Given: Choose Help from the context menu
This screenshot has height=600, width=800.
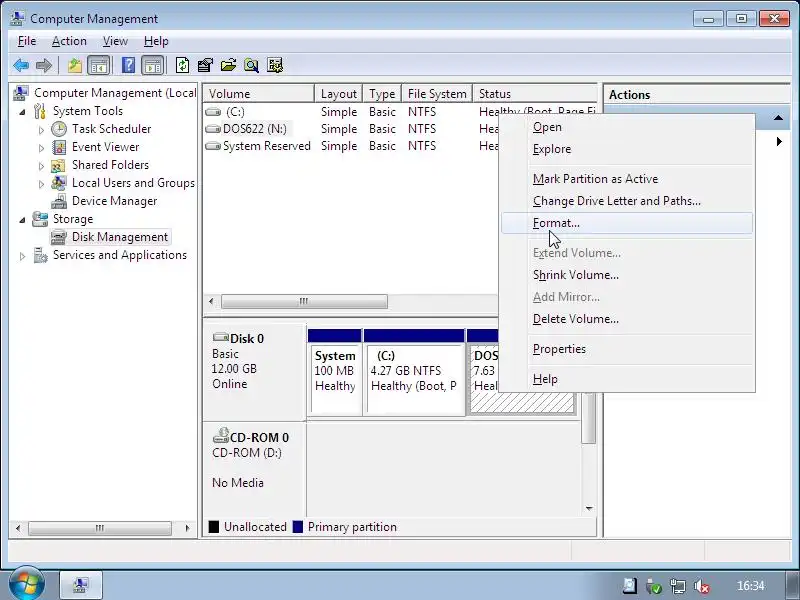Looking at the screenshot, I should tap(627, 379).
